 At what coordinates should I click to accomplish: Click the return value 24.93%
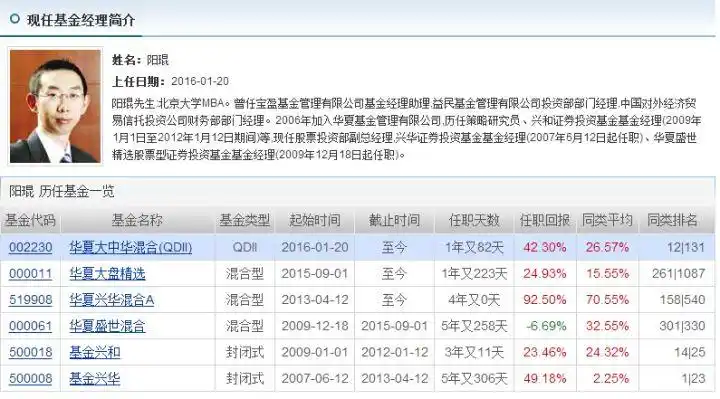(x=545, y=274)
